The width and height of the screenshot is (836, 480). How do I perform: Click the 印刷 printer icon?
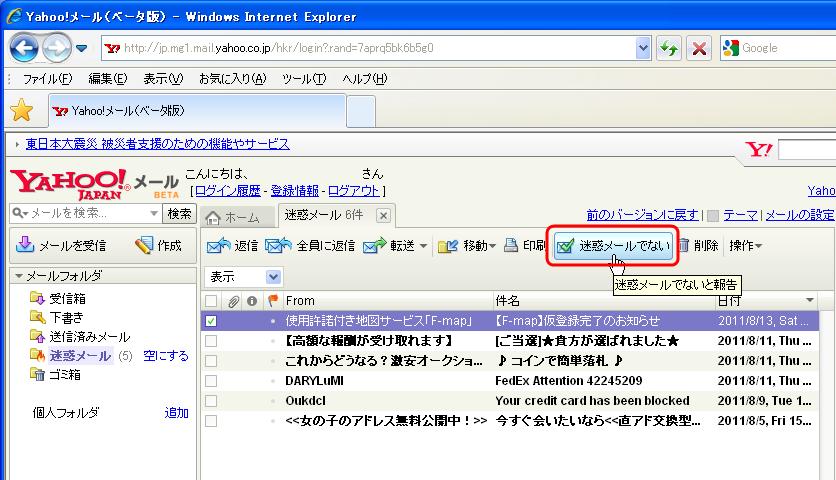point(511,245)
